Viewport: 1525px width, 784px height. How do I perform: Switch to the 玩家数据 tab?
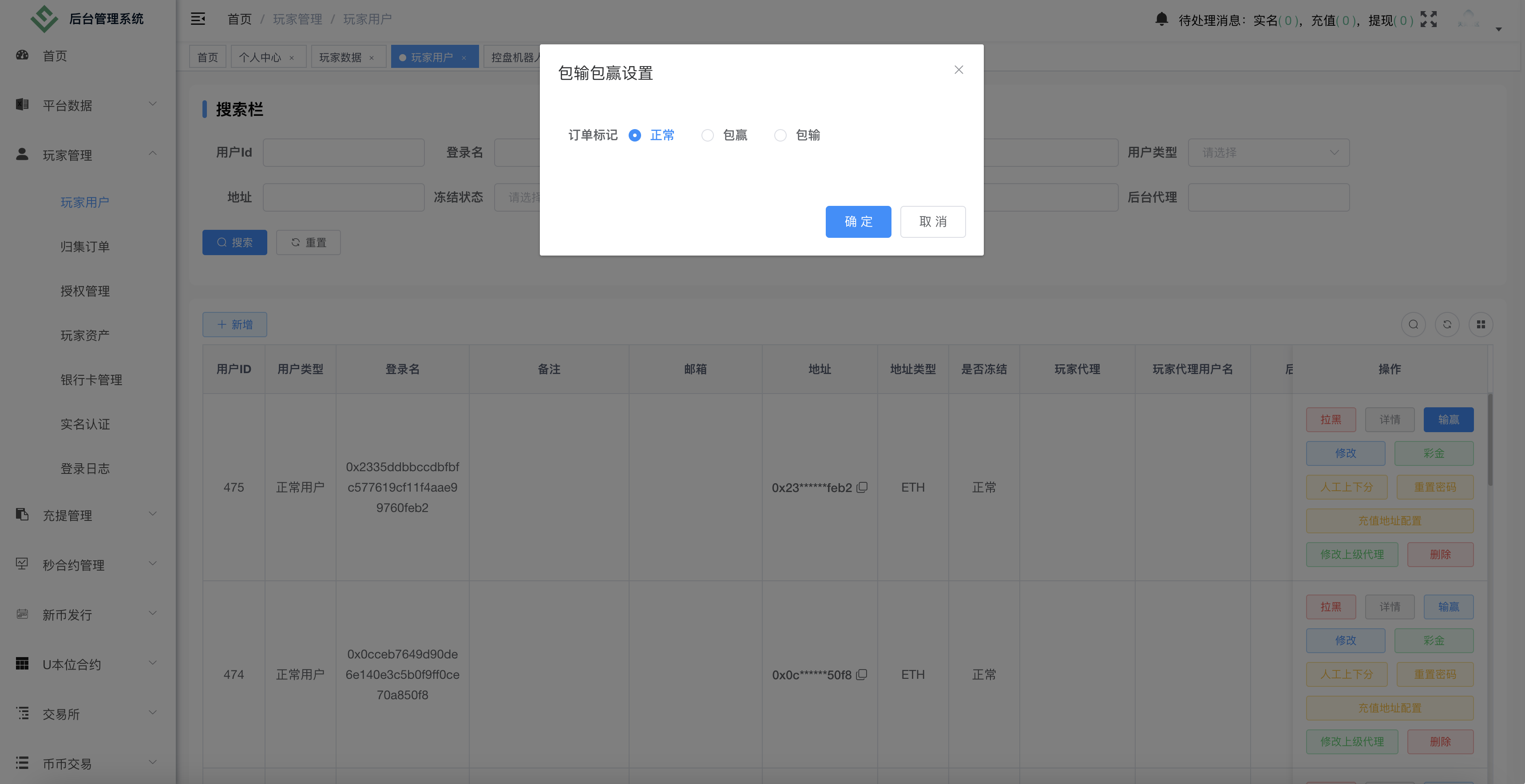tap(341, 56)
